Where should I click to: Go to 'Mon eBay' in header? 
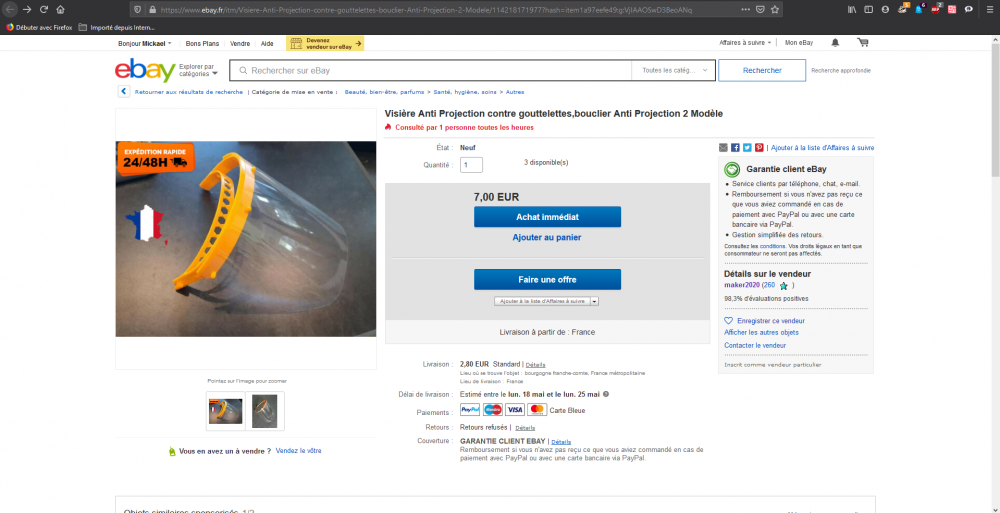pyautogui.click(x=798, y=43)
